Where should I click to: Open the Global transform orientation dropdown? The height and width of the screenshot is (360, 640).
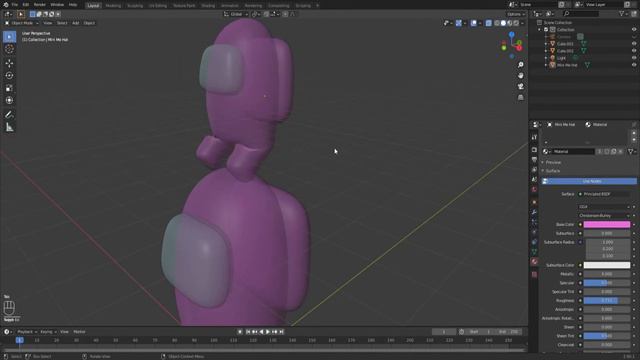[x=236, y=14]
